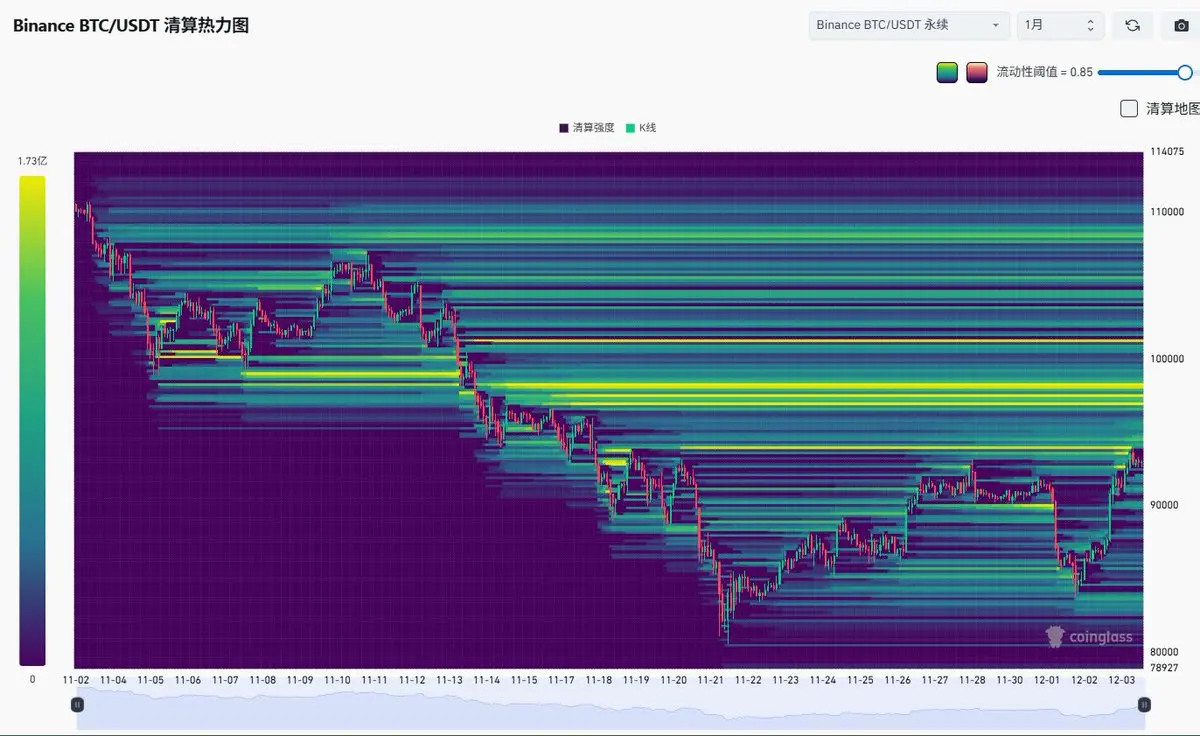Screen dimensions: 1200x736
Task: Enable the 清算地图 checkbox
Action: click(x=1129, y=108)
